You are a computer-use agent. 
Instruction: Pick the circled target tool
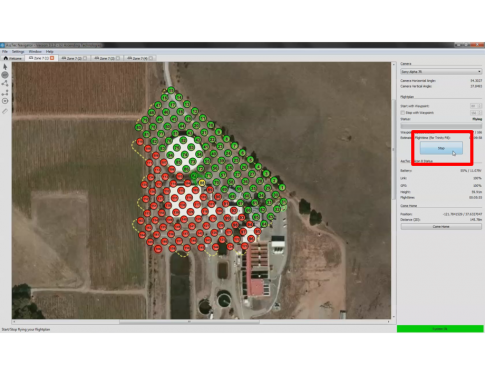(5, 101)
